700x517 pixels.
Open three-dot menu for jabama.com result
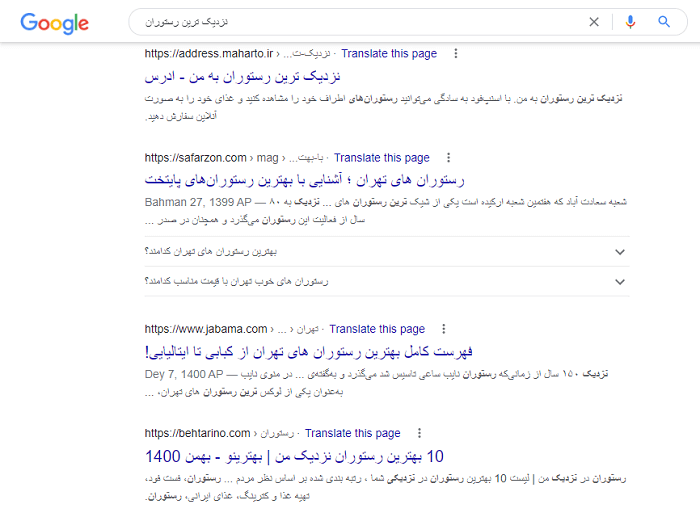[443, 329]
